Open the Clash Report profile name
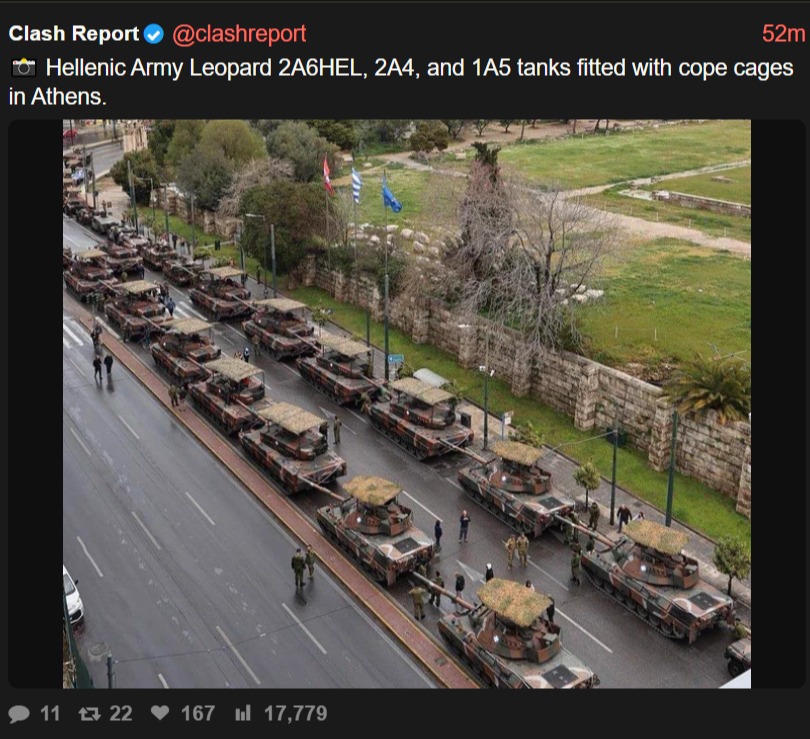Screen dimensions: 810x739 74,34
